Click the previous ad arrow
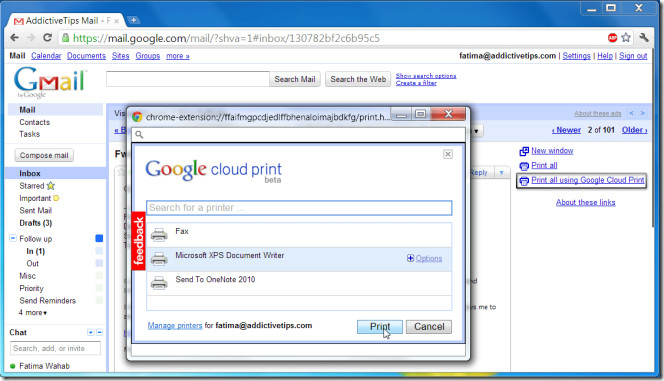The width and height of the screenshot is (664, 381). tap(632, 113)
